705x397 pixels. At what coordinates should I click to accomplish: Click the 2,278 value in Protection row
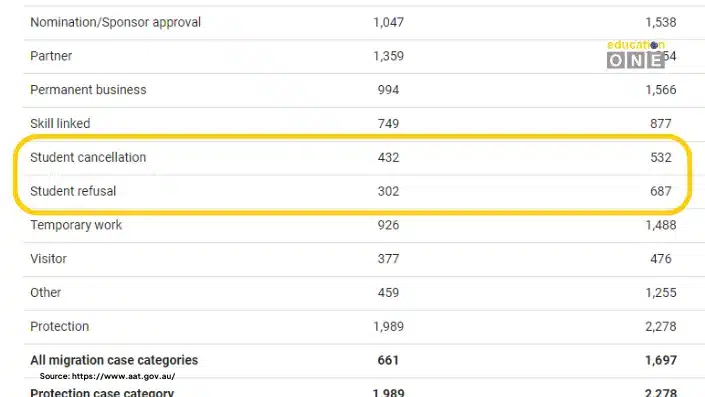click(660, 326)
